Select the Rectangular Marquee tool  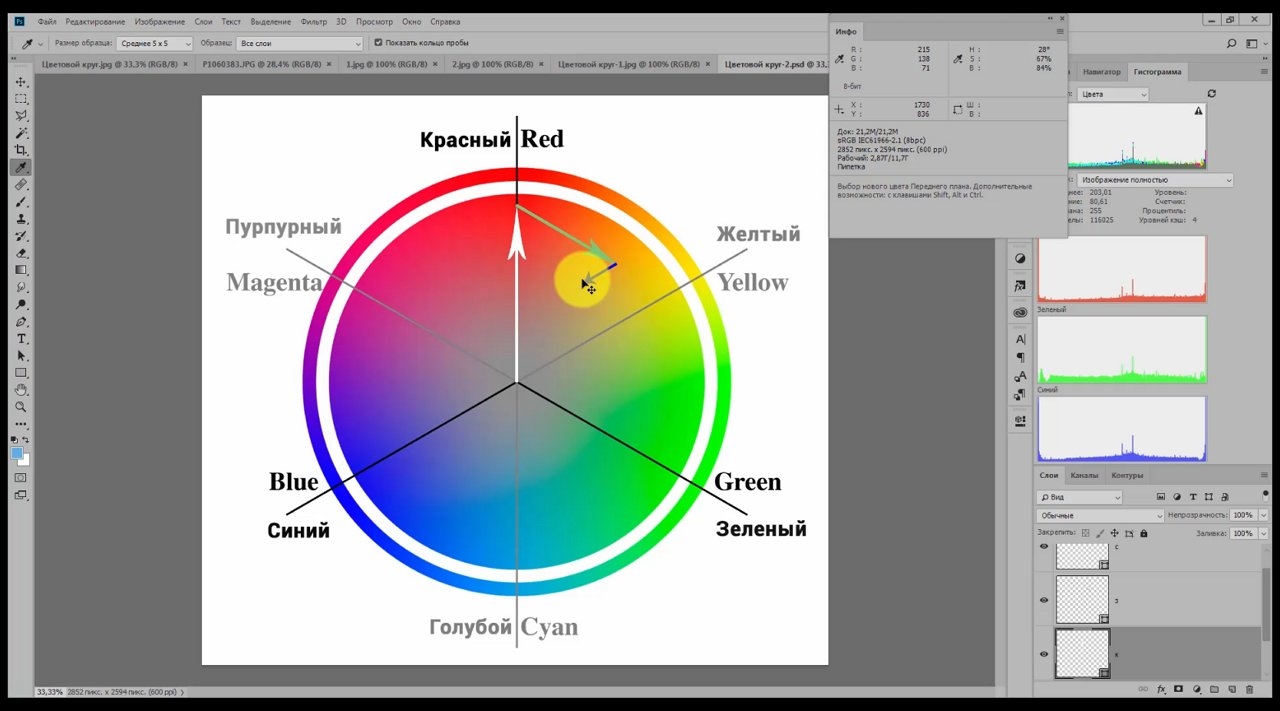(21, 99)
